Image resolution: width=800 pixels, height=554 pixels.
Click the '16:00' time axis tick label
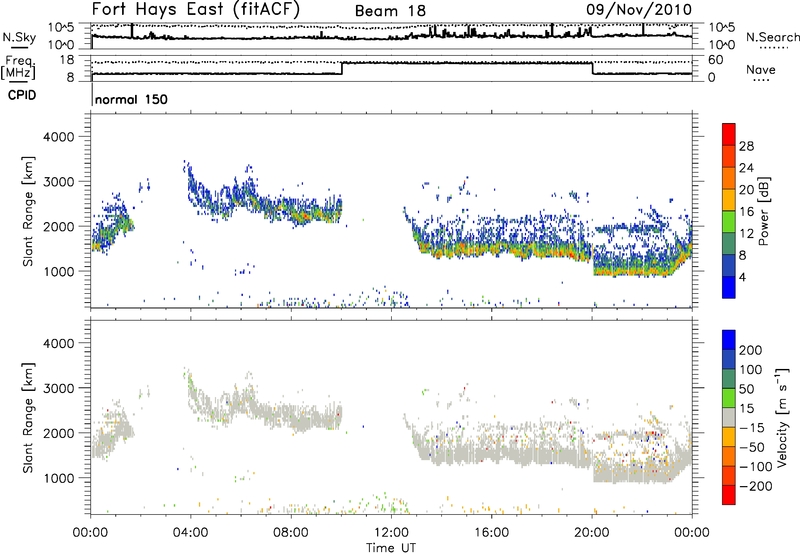491,533
